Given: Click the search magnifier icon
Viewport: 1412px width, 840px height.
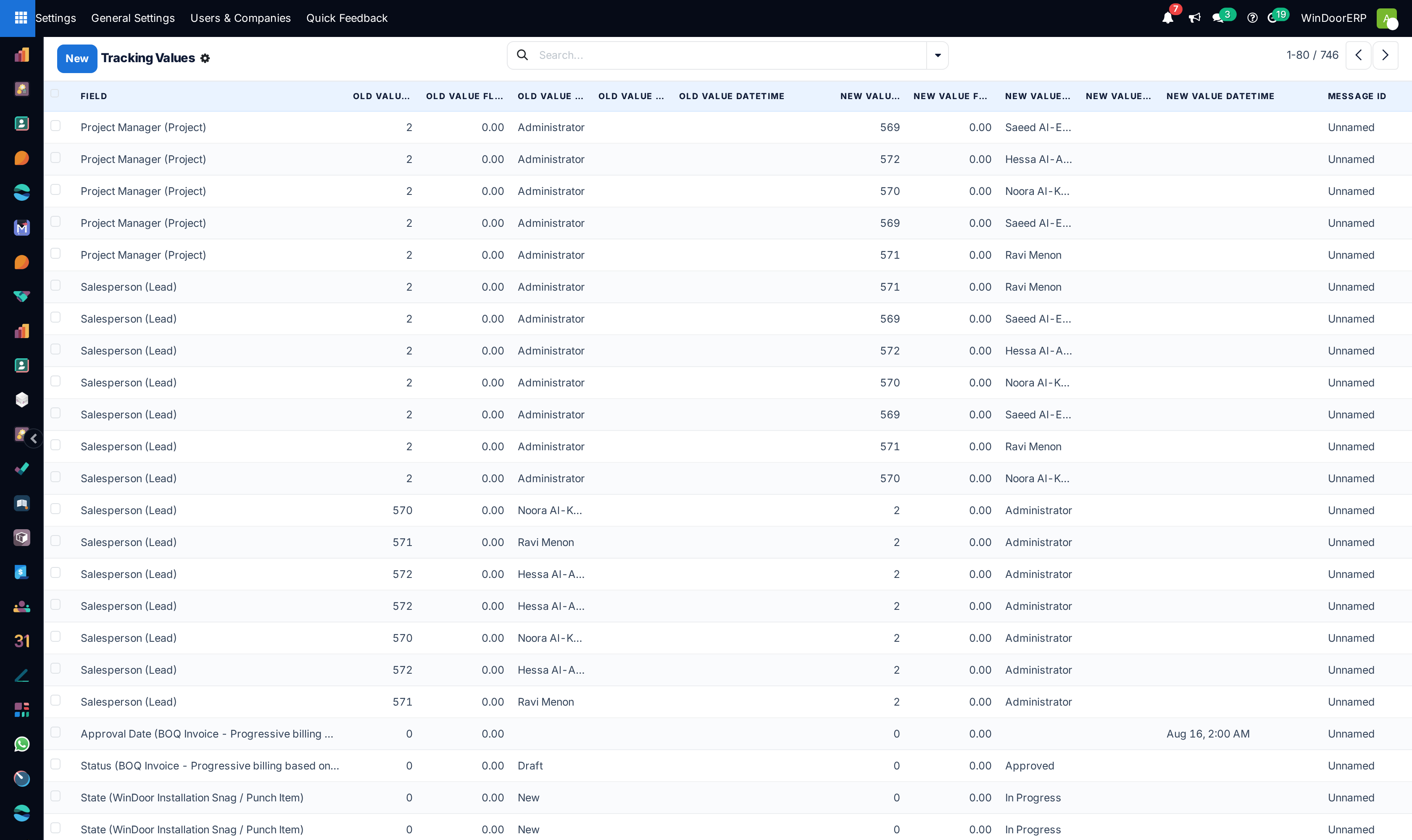Looking at the screenshot, I should 522,55.
